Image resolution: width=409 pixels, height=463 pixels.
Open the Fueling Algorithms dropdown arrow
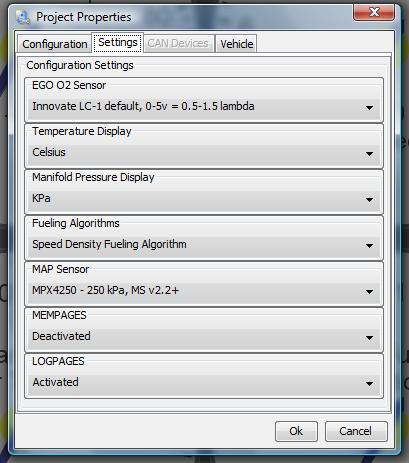(369, 246)
